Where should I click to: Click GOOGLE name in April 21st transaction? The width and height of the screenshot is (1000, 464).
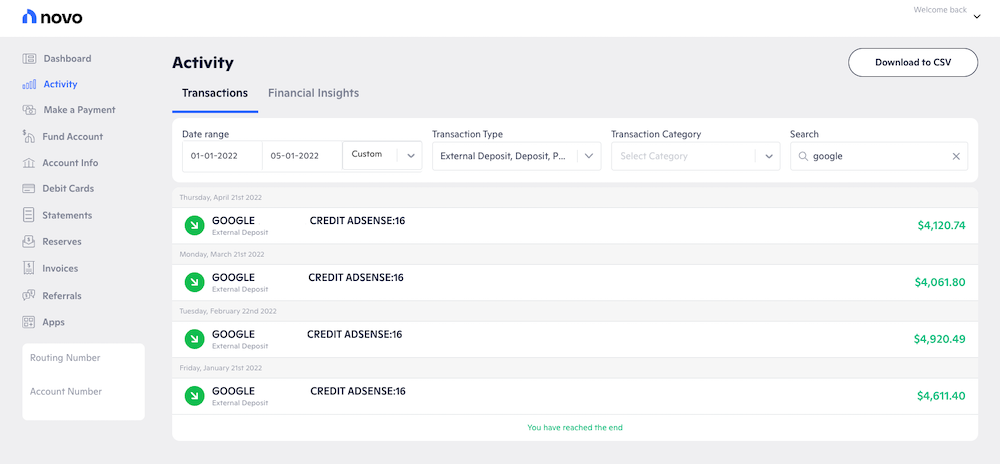coord(233,221)
